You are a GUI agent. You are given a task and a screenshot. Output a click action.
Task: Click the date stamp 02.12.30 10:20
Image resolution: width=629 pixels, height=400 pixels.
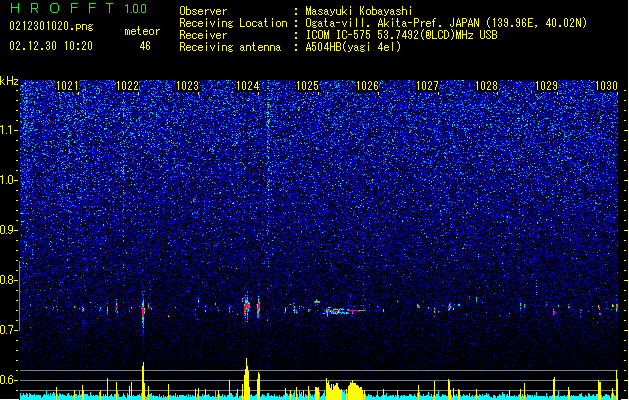pos(51,46)
